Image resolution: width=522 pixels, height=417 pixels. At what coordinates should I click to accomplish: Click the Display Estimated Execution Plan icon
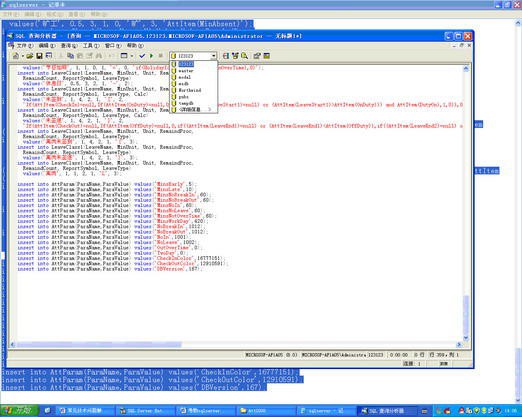pos(226,56)
